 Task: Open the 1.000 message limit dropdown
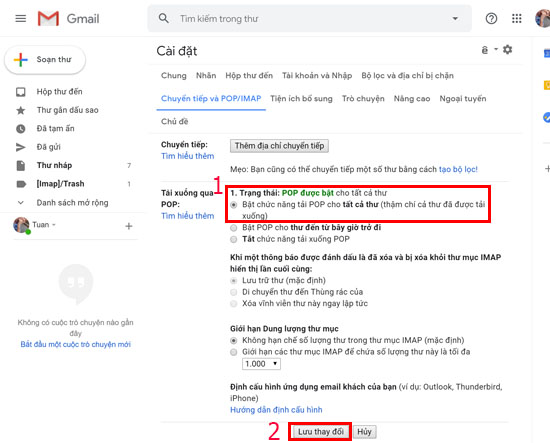[x=261, y=364]
